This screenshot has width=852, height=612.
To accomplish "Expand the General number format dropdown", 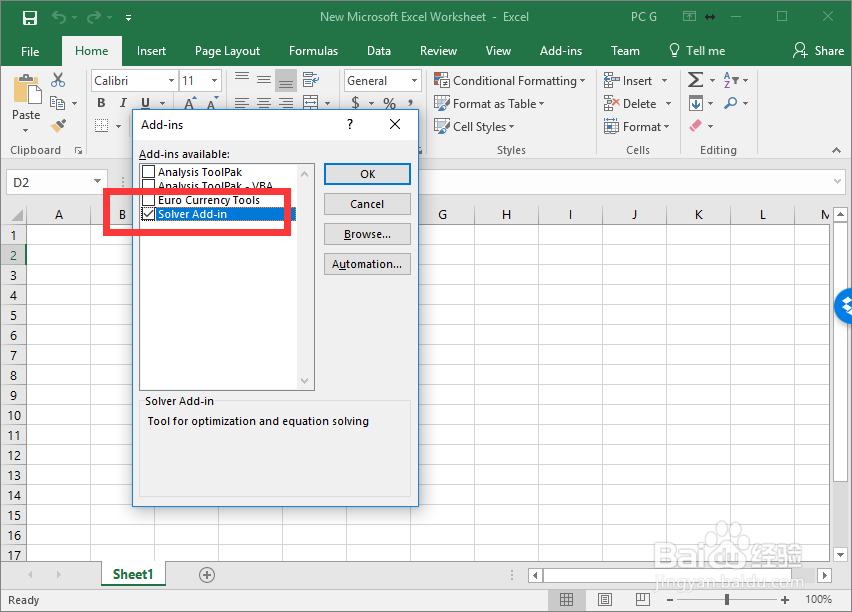I will (415, 80).
